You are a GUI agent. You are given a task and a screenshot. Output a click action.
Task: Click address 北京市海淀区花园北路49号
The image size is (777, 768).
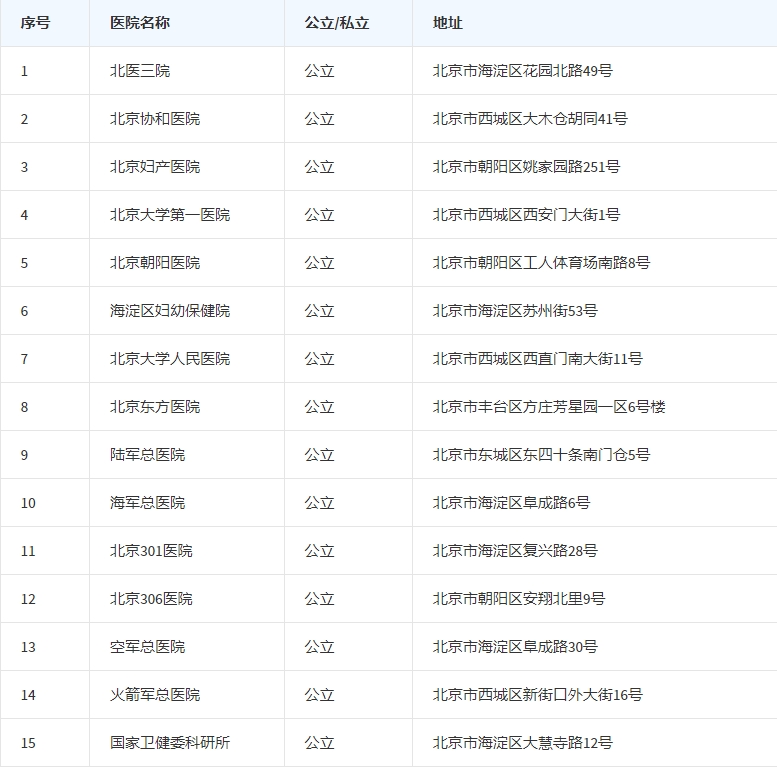click(x=522, y=71)
